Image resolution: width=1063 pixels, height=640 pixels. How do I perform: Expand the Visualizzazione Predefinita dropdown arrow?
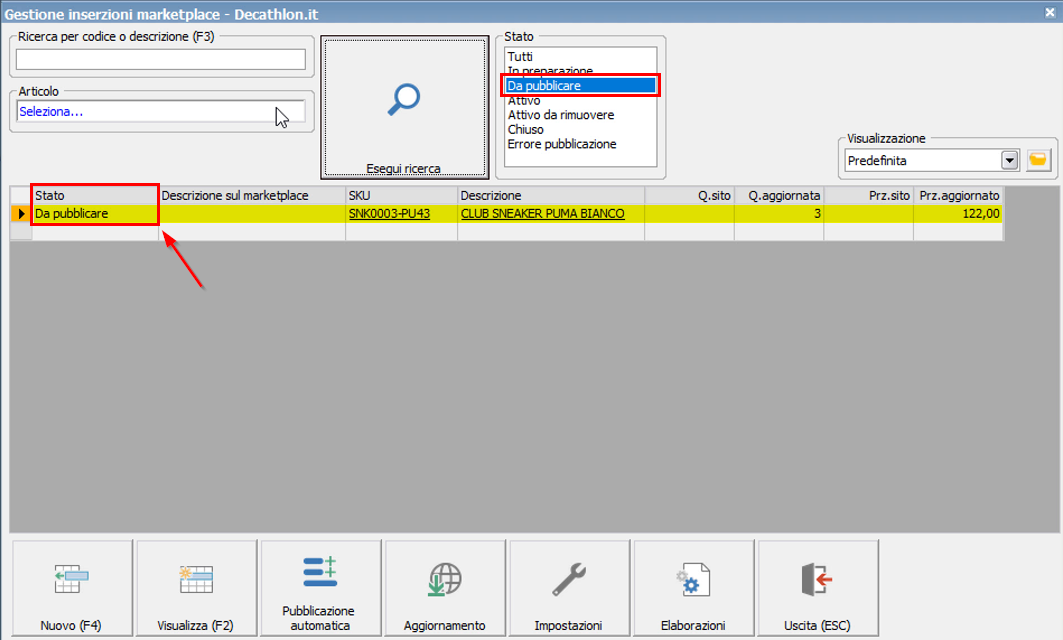[x=1009, y=161]
